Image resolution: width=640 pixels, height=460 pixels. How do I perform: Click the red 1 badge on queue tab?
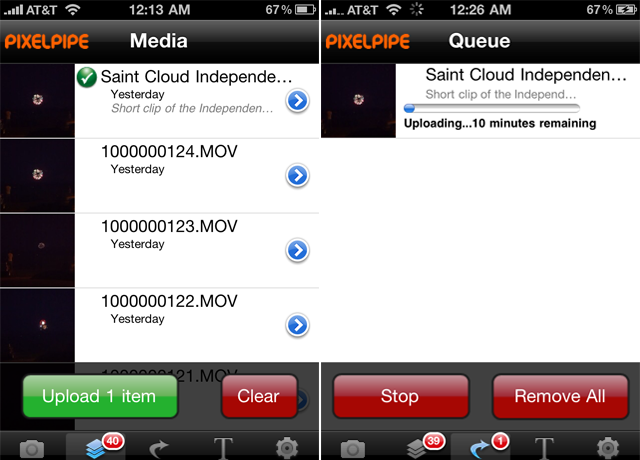pos(501,441)
